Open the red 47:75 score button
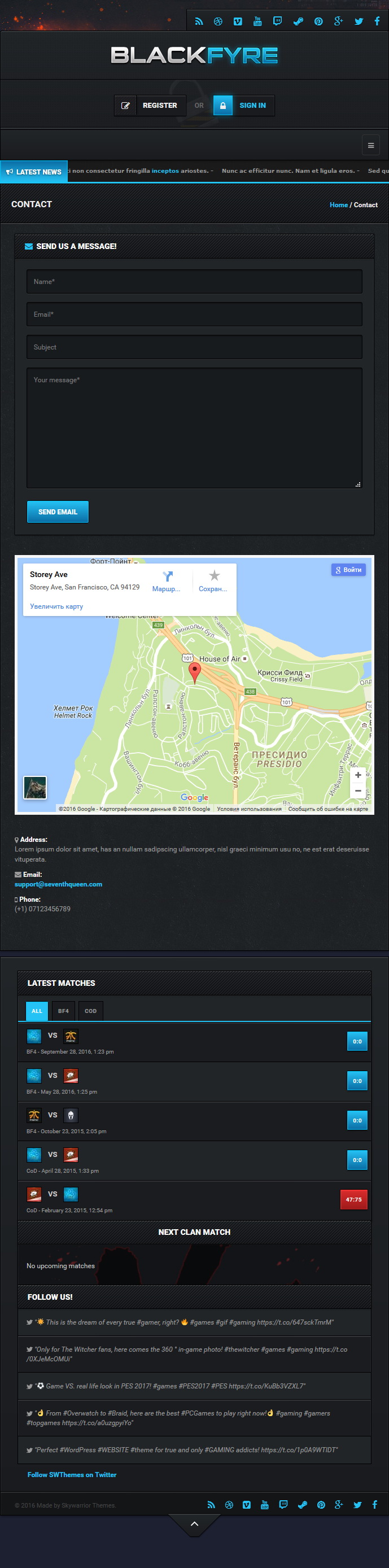Viewport: 389px width, 1568px height. click(353, 1200)
